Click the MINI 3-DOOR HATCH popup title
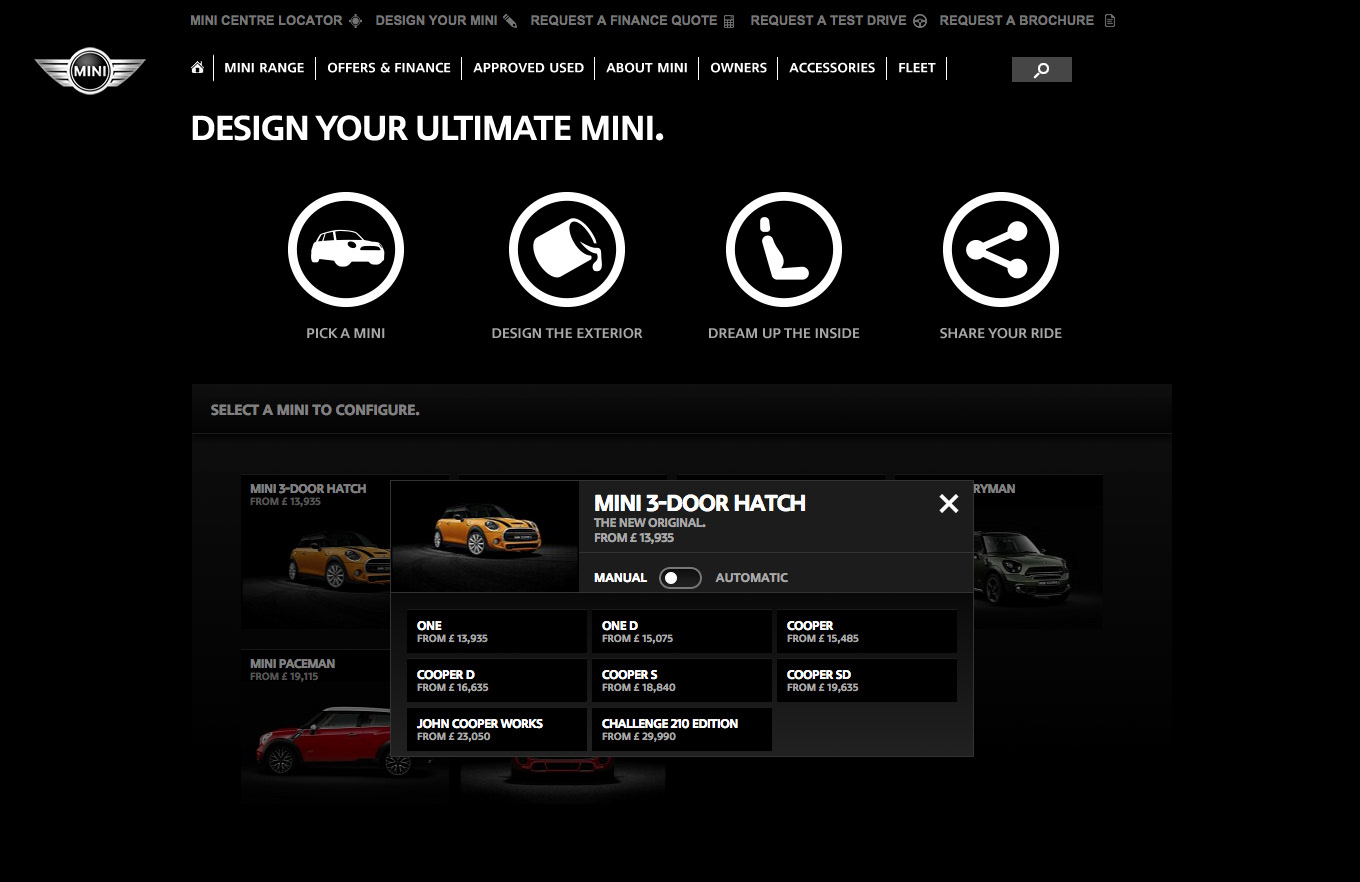 click(700, 503)
